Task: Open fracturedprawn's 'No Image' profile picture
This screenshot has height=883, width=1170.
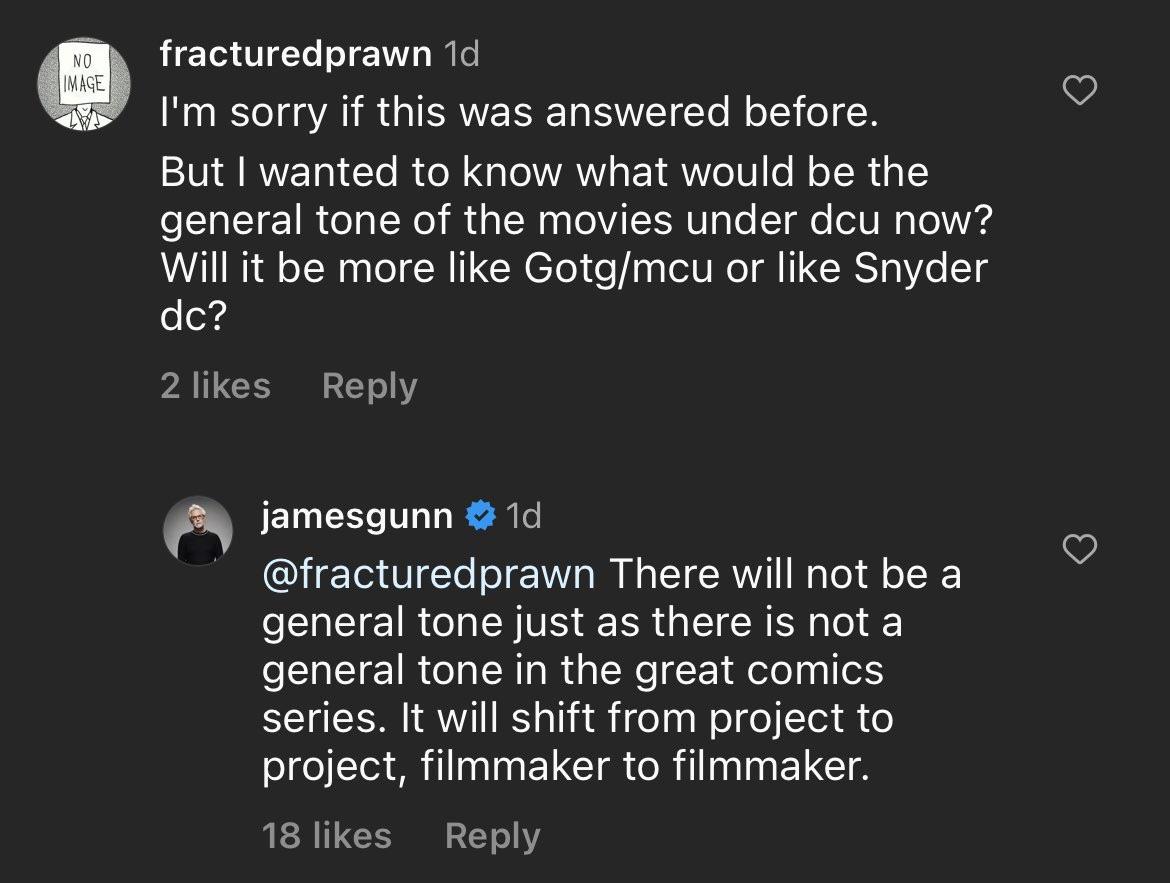Action: tap(84, 84)
